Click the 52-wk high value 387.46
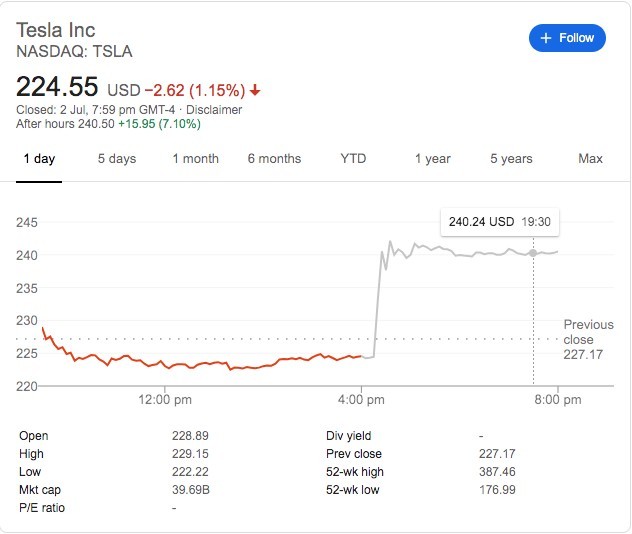 point(499,472)
